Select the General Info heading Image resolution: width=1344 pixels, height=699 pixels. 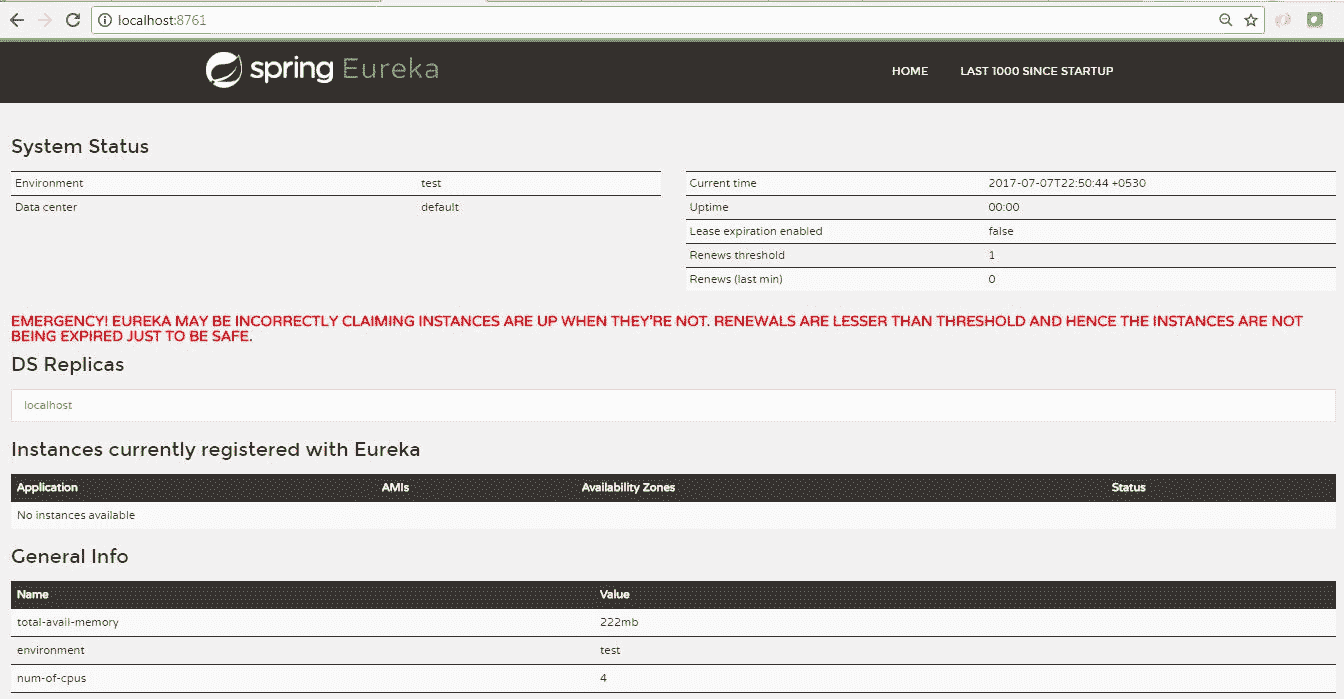70,556
